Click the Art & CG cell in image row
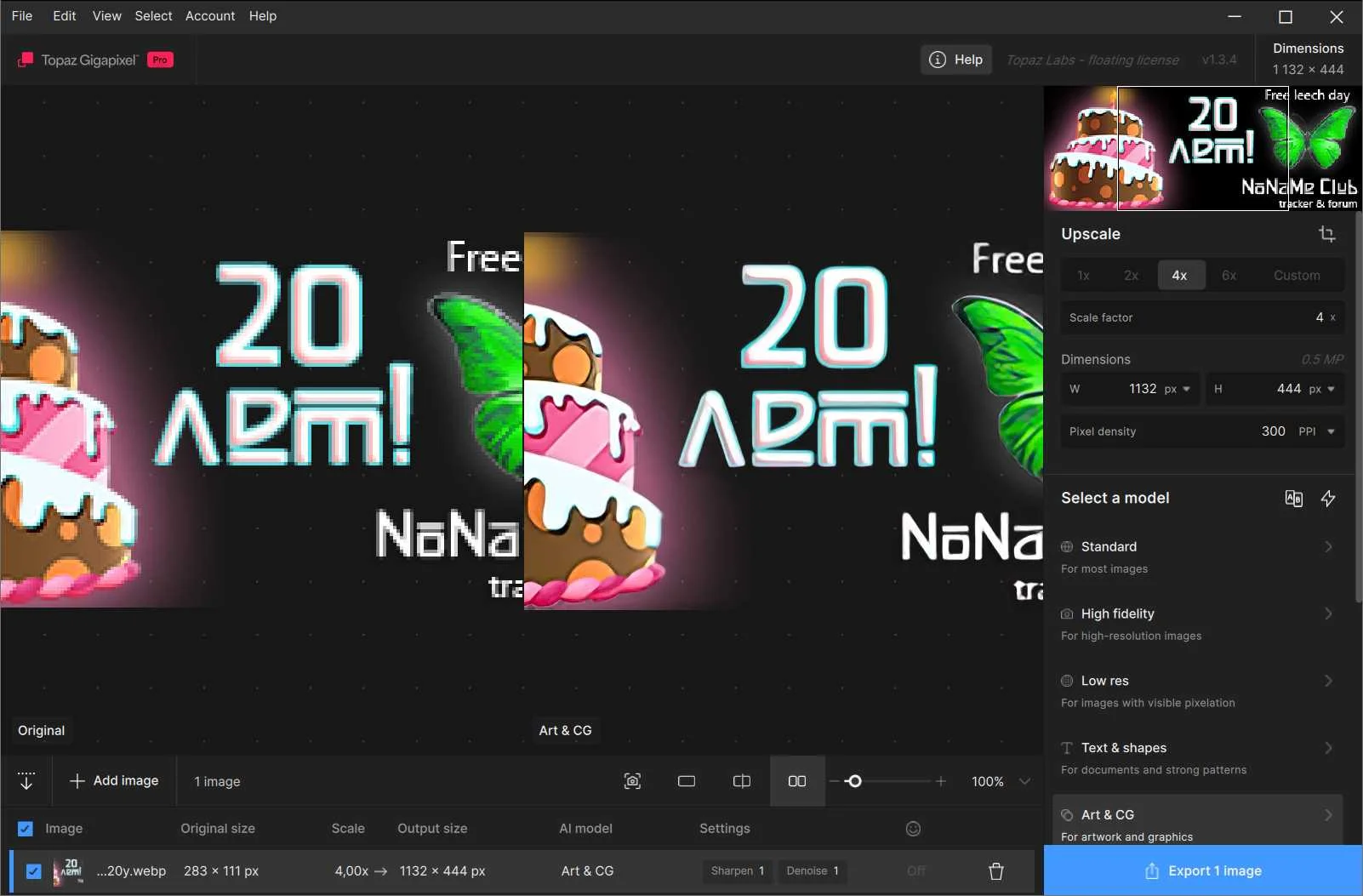 (587, 871)
